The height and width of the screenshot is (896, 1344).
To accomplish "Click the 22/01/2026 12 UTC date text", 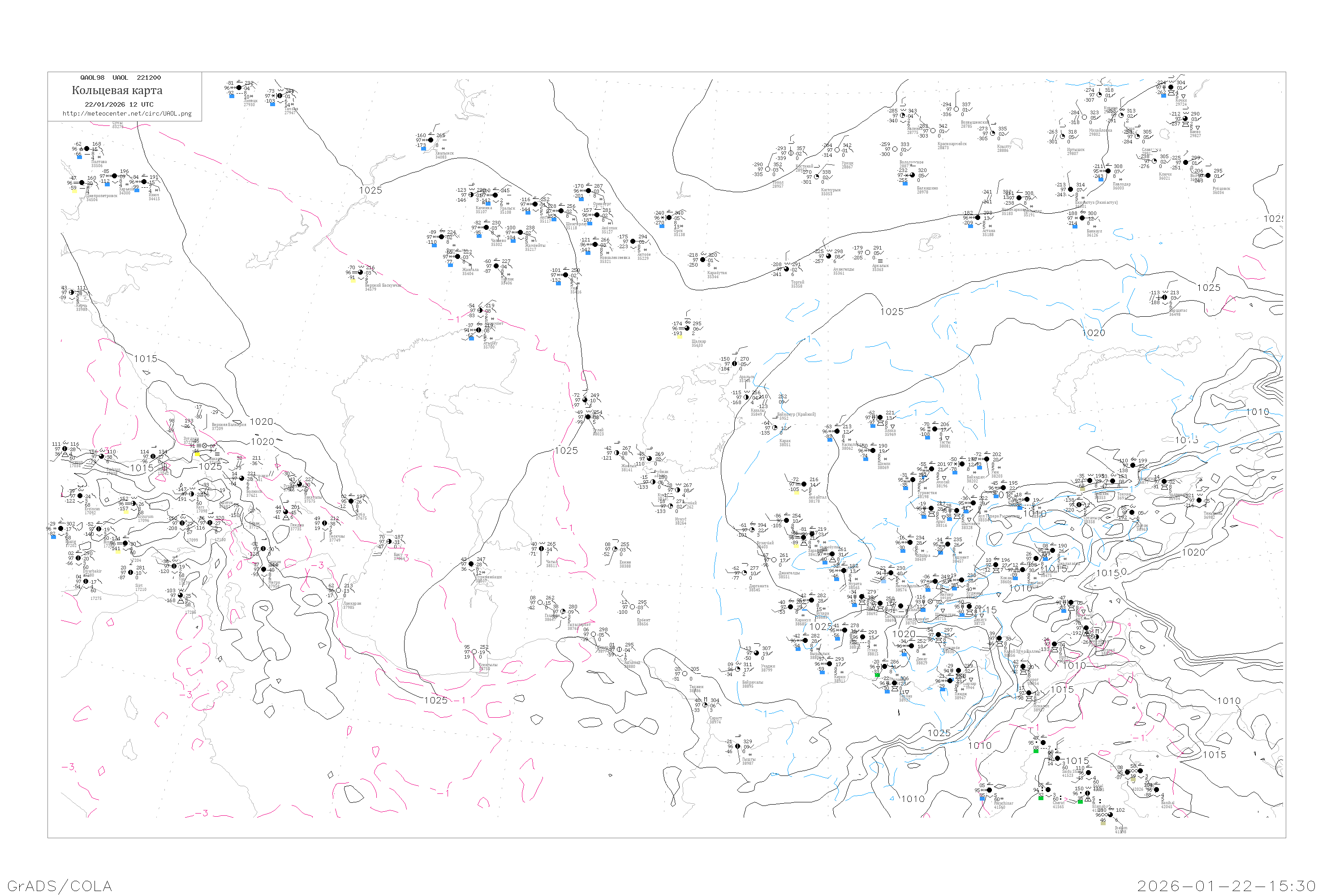I will (x=119, y=104).
